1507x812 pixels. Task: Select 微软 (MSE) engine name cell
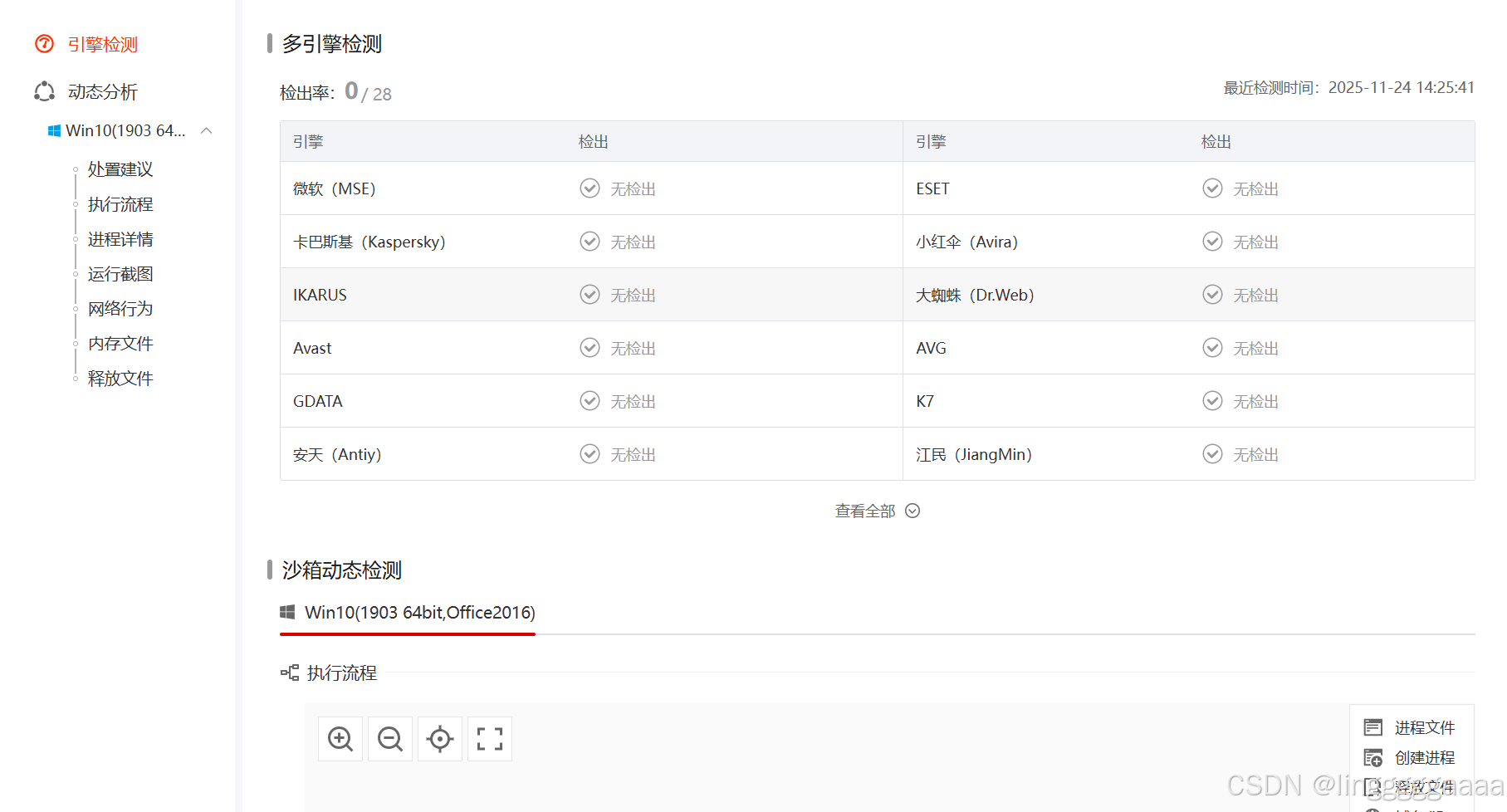click(335, 189)
